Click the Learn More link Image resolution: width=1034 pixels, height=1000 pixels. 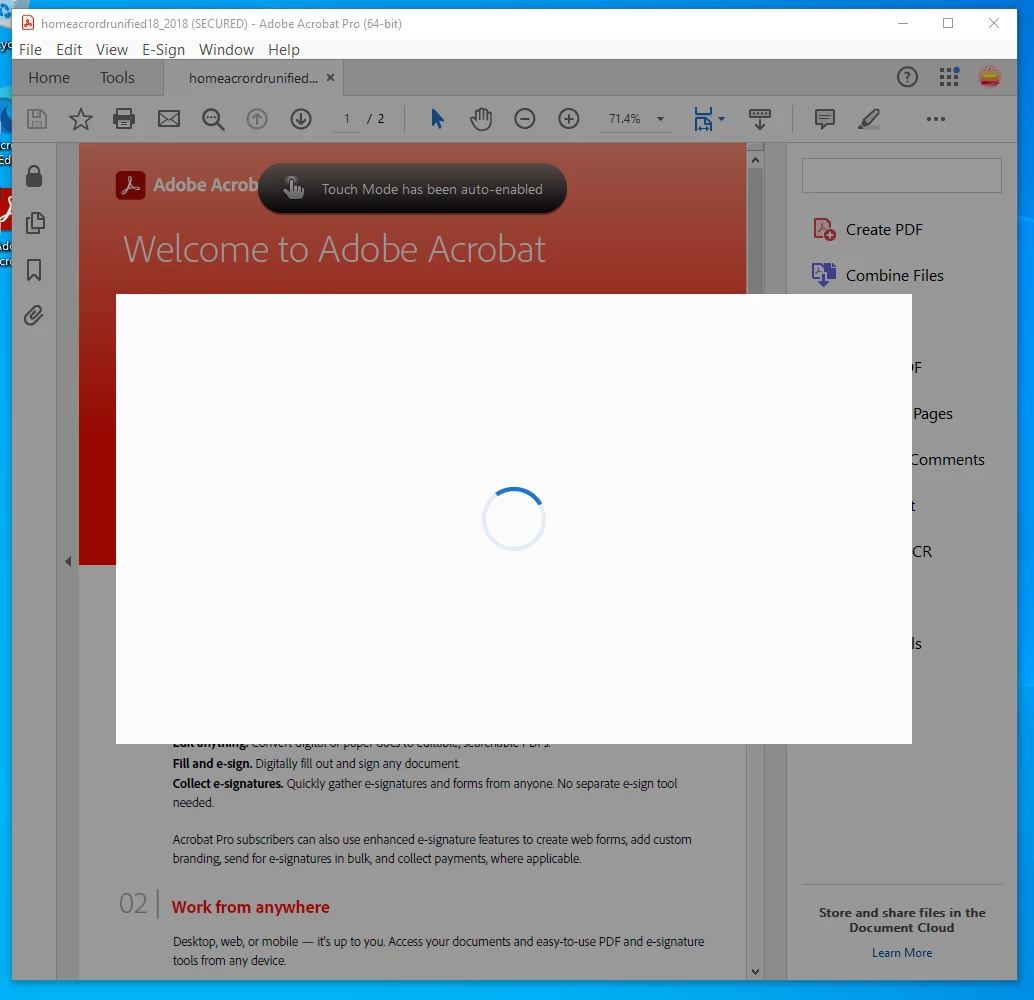pos(901,953)
